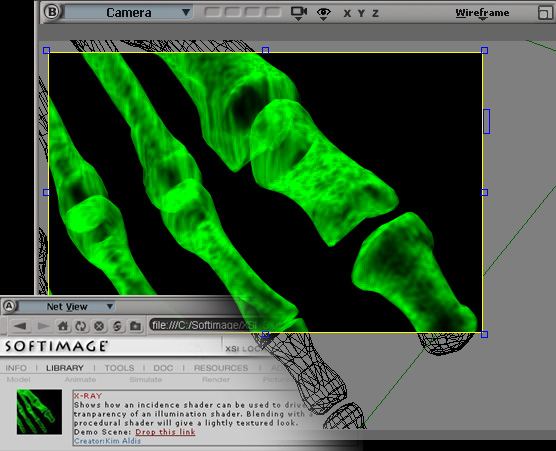Click the render region bottom-middle handle
The image size is (556, 451).
coord(265,334)
